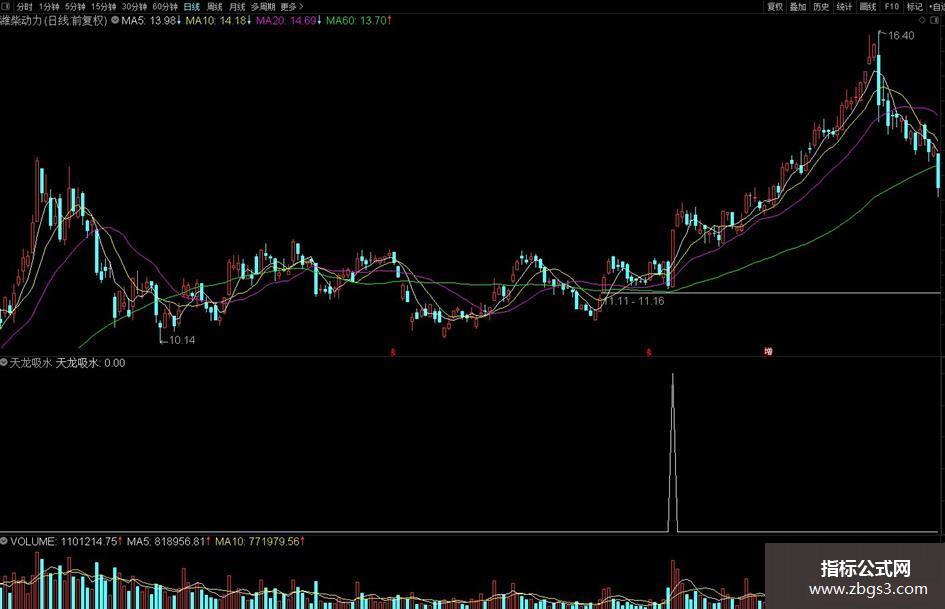This screenshot has width=945, height=609.
Task: Click the 标记 mark button
Action: pyautogui.click(x=915, y=7)
